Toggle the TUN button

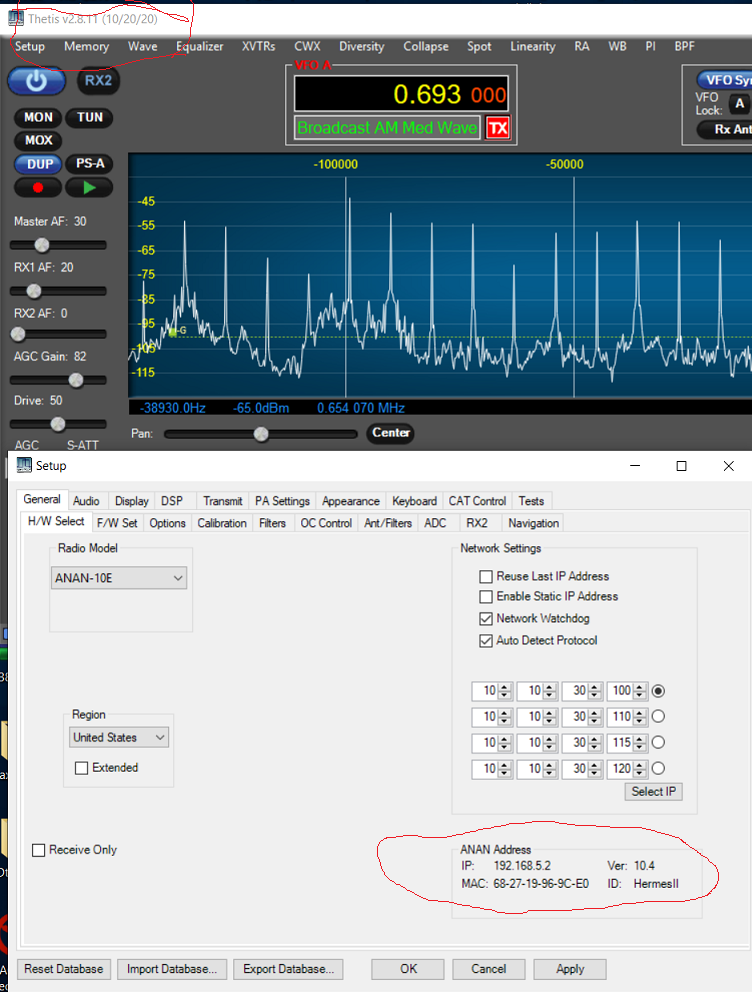89,117
